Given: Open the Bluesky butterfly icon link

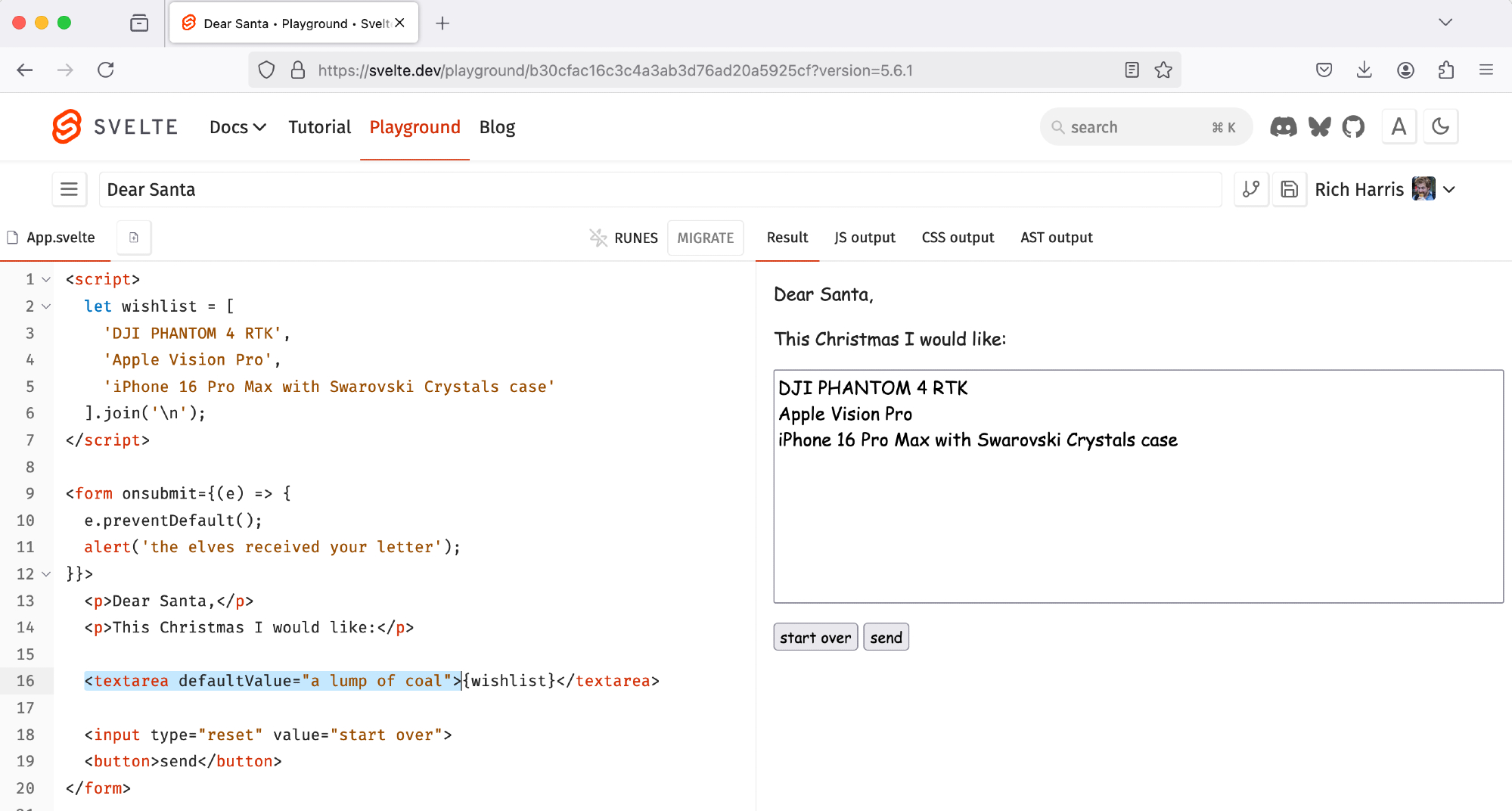Looking at the screenshot, I should click(x=1319, y=127).
